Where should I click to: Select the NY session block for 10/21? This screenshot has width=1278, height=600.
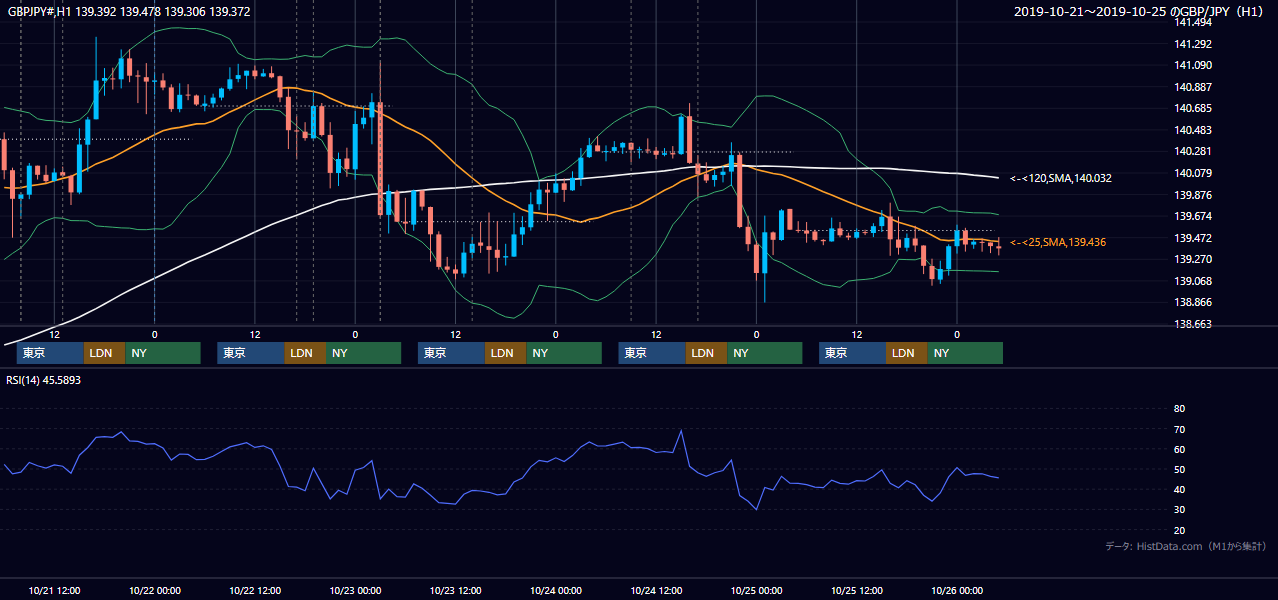click(x=163, y=353)
